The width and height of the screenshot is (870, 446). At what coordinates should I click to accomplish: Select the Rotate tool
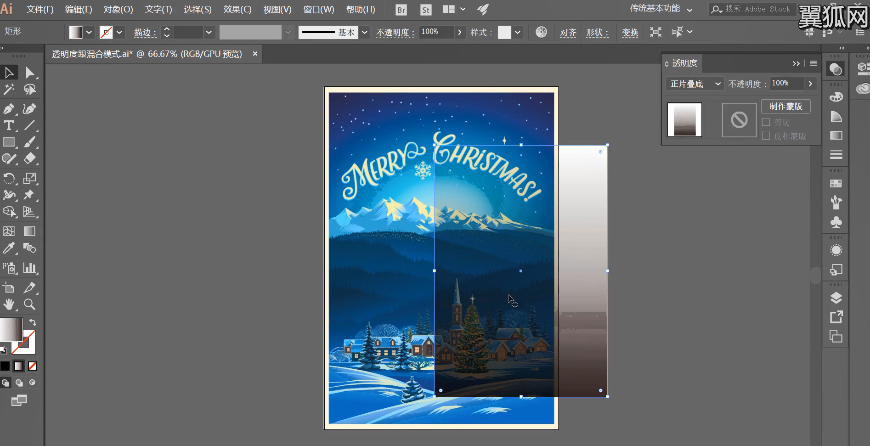tap(9, 178)
